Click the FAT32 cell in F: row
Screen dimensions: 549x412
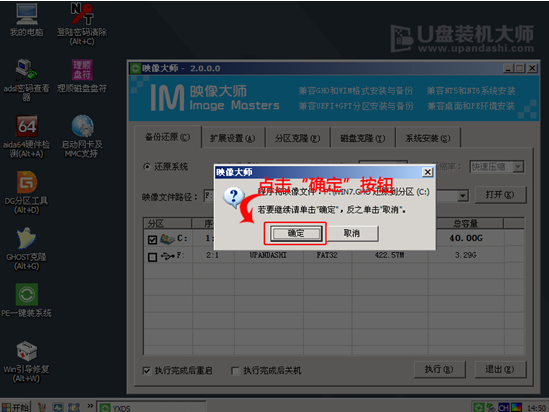[327, 255]
